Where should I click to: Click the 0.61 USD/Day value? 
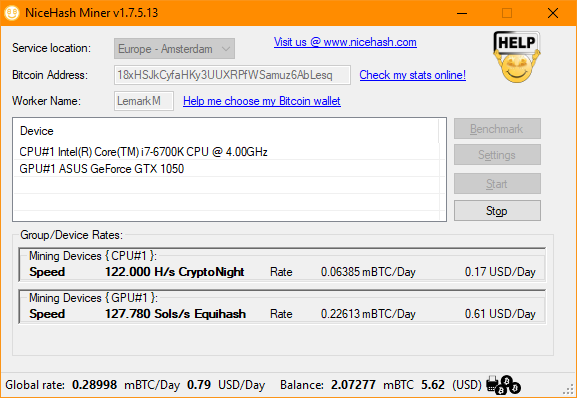pos(500,314)
